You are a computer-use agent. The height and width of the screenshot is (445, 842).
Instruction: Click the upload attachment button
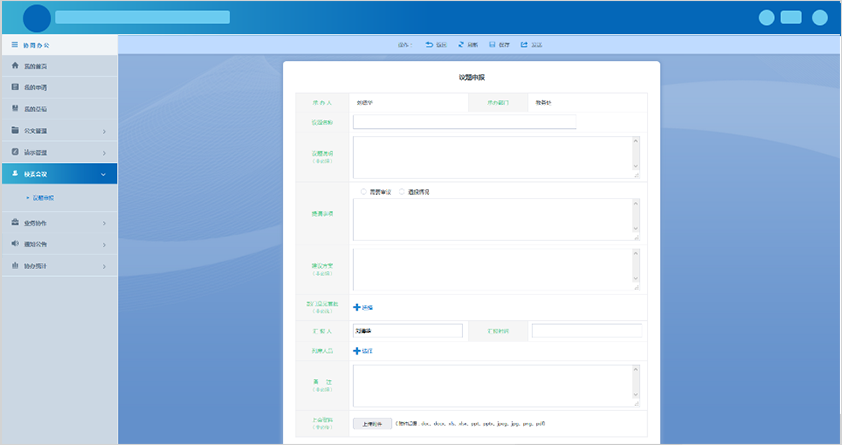pos(372,424)
